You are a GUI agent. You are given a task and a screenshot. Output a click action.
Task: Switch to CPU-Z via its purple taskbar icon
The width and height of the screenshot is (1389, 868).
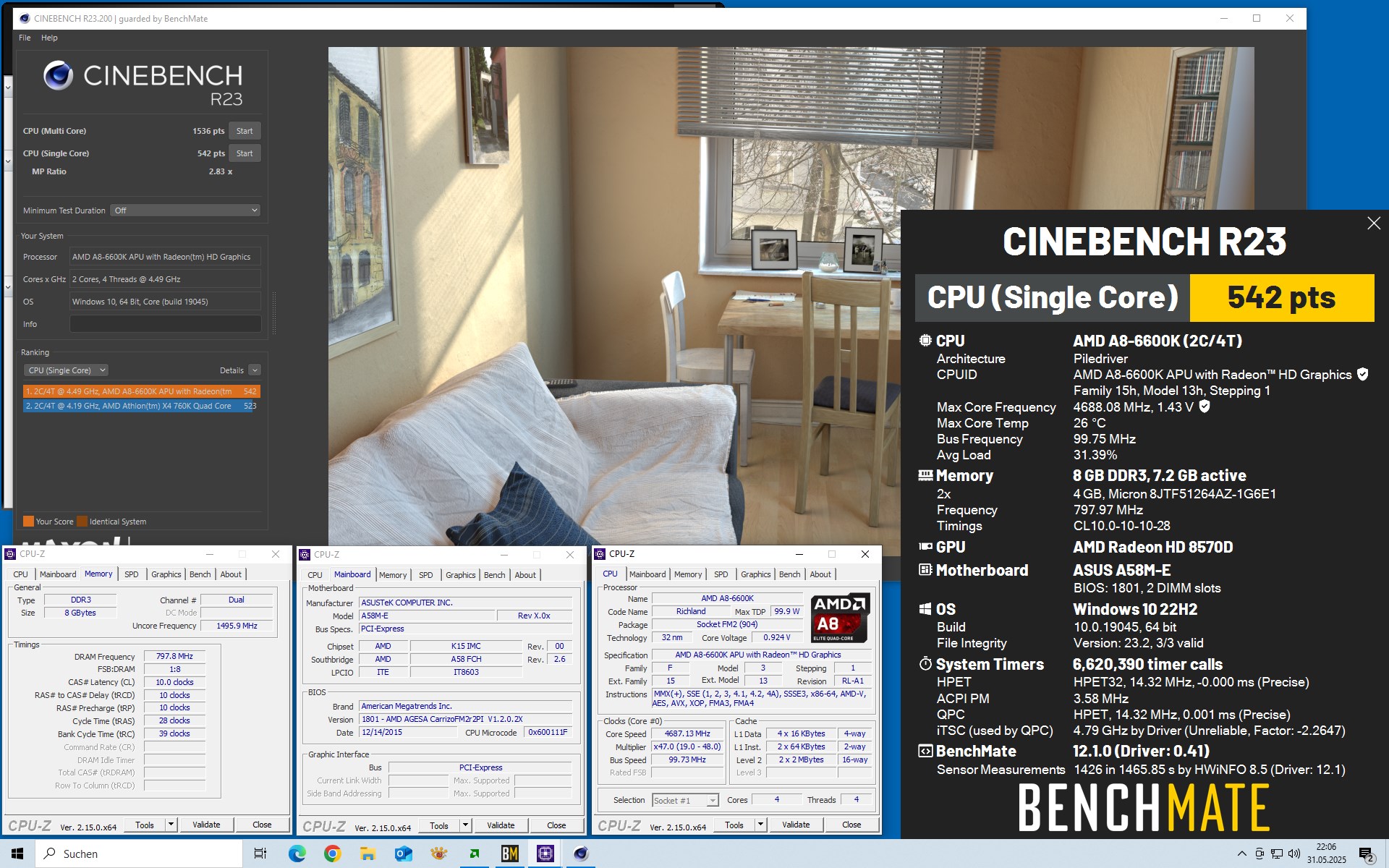[545, 854]
